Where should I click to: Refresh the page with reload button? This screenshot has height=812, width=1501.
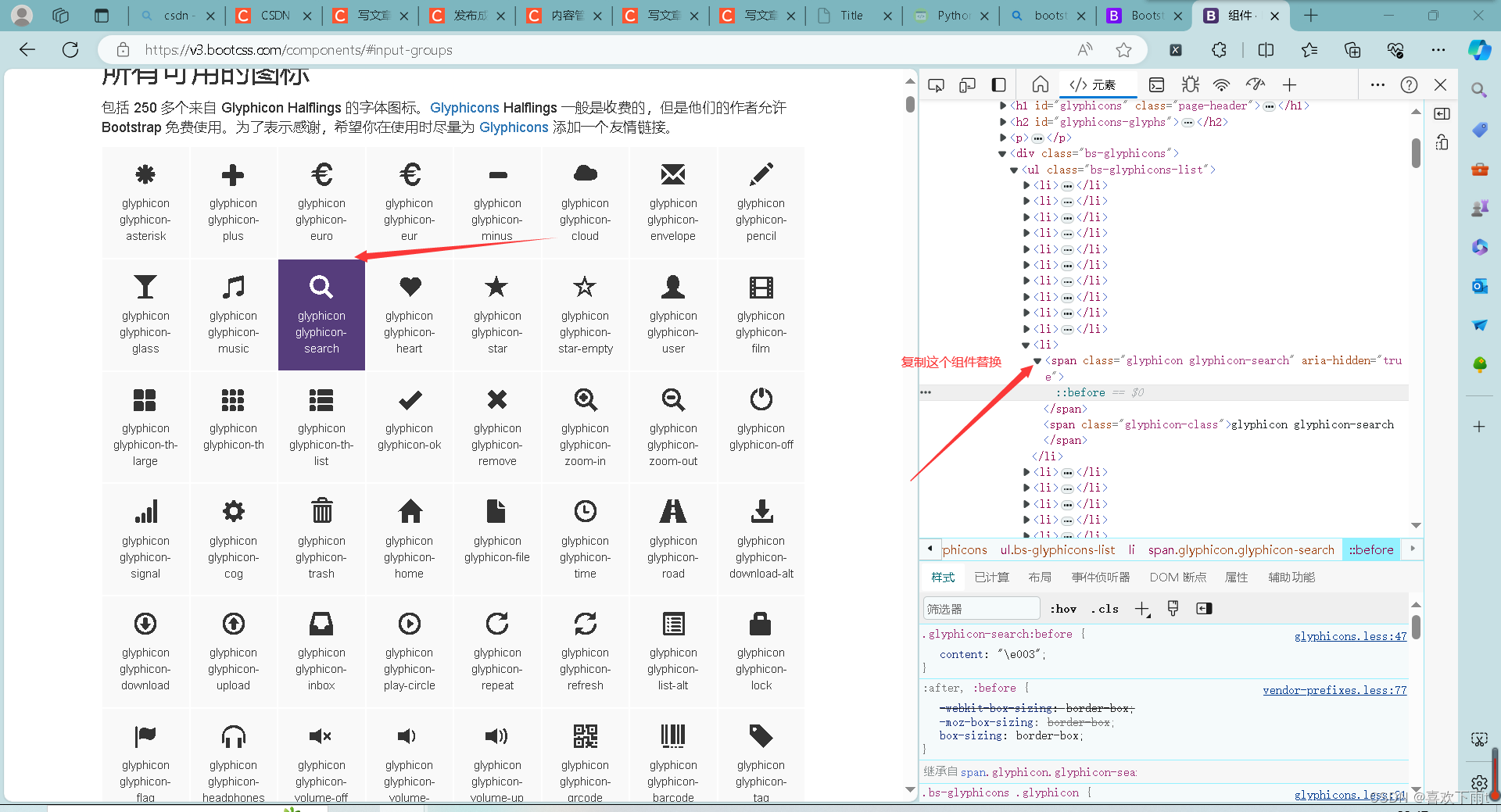click(x=70, y=50)
